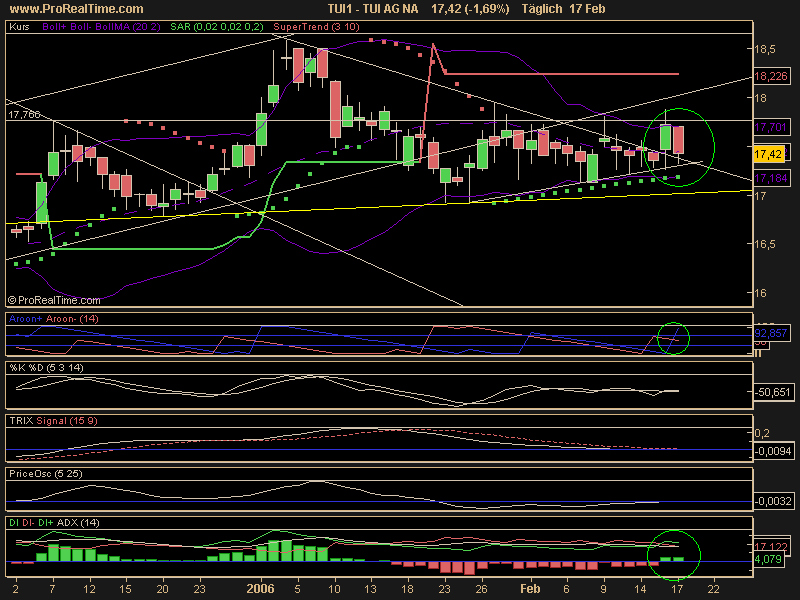The image size is (800, 600).
Task: Select the Kurs panel label
Action: (x=18, y=29)
